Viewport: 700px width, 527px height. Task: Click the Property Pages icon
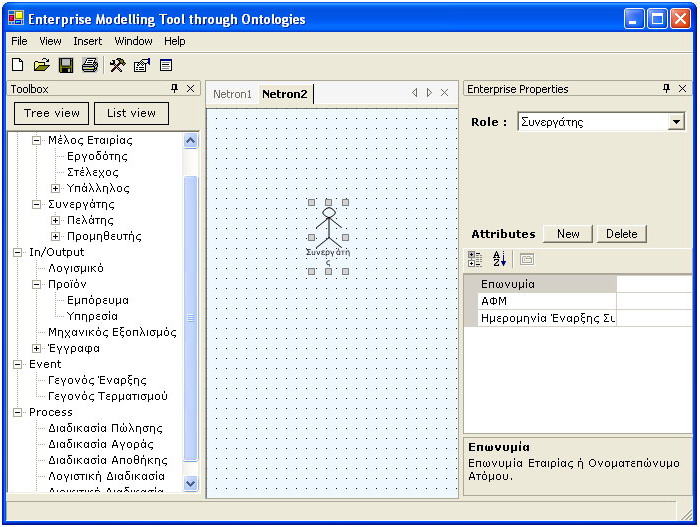coord(527,259)
